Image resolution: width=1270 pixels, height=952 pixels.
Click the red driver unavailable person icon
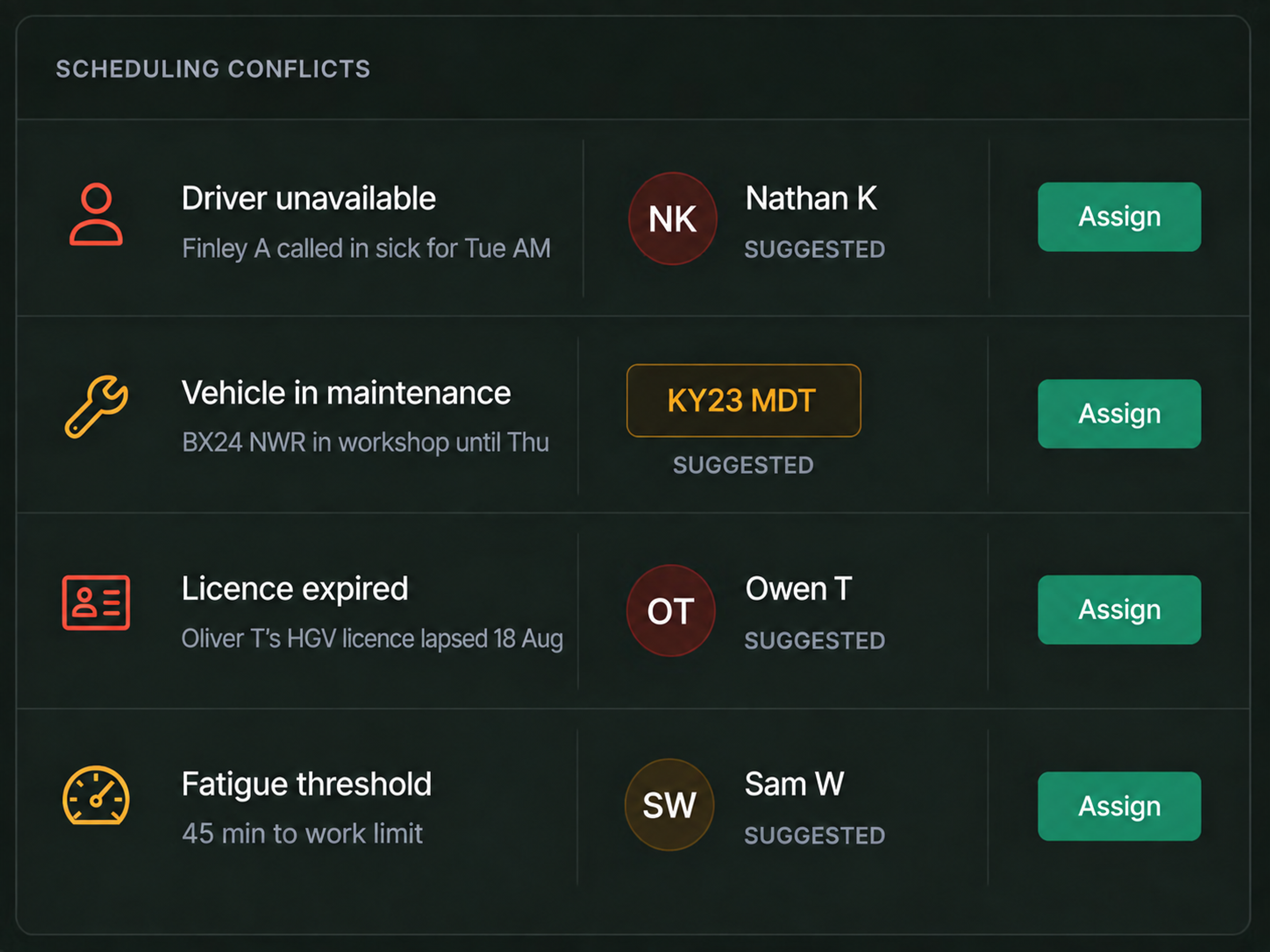pos(96,215)
